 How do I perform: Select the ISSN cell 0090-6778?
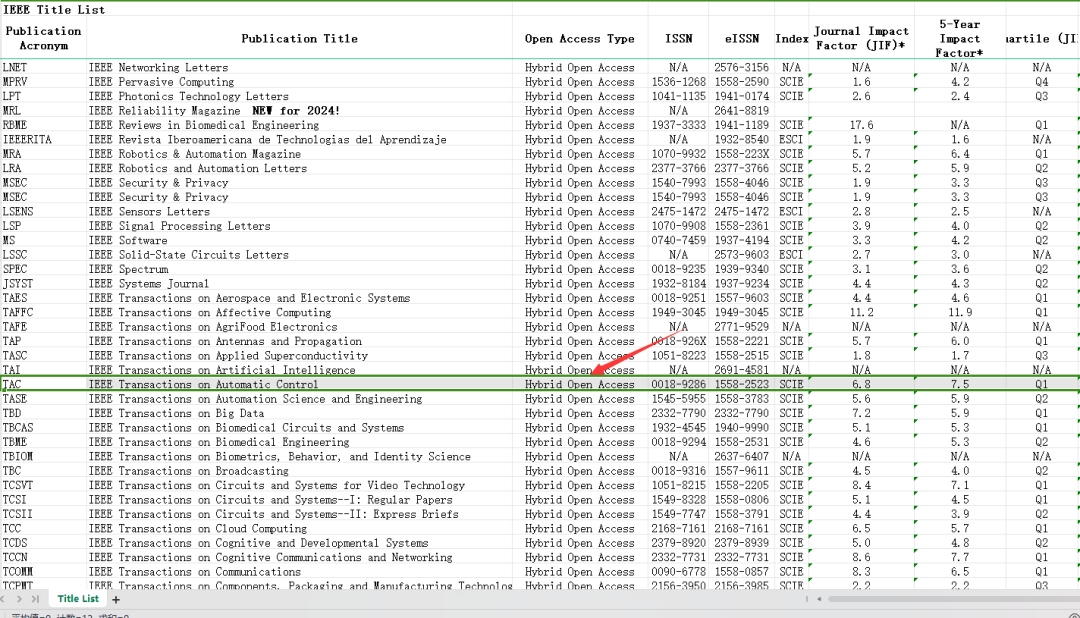tap(678, 572)
